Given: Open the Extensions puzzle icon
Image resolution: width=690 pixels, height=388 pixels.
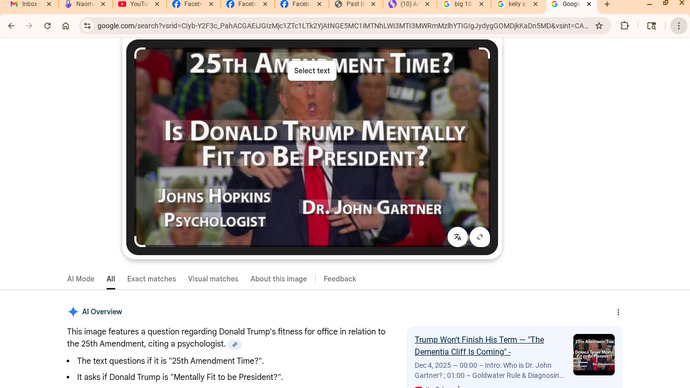Looking at the screenshot, I should tap(624, 26).
